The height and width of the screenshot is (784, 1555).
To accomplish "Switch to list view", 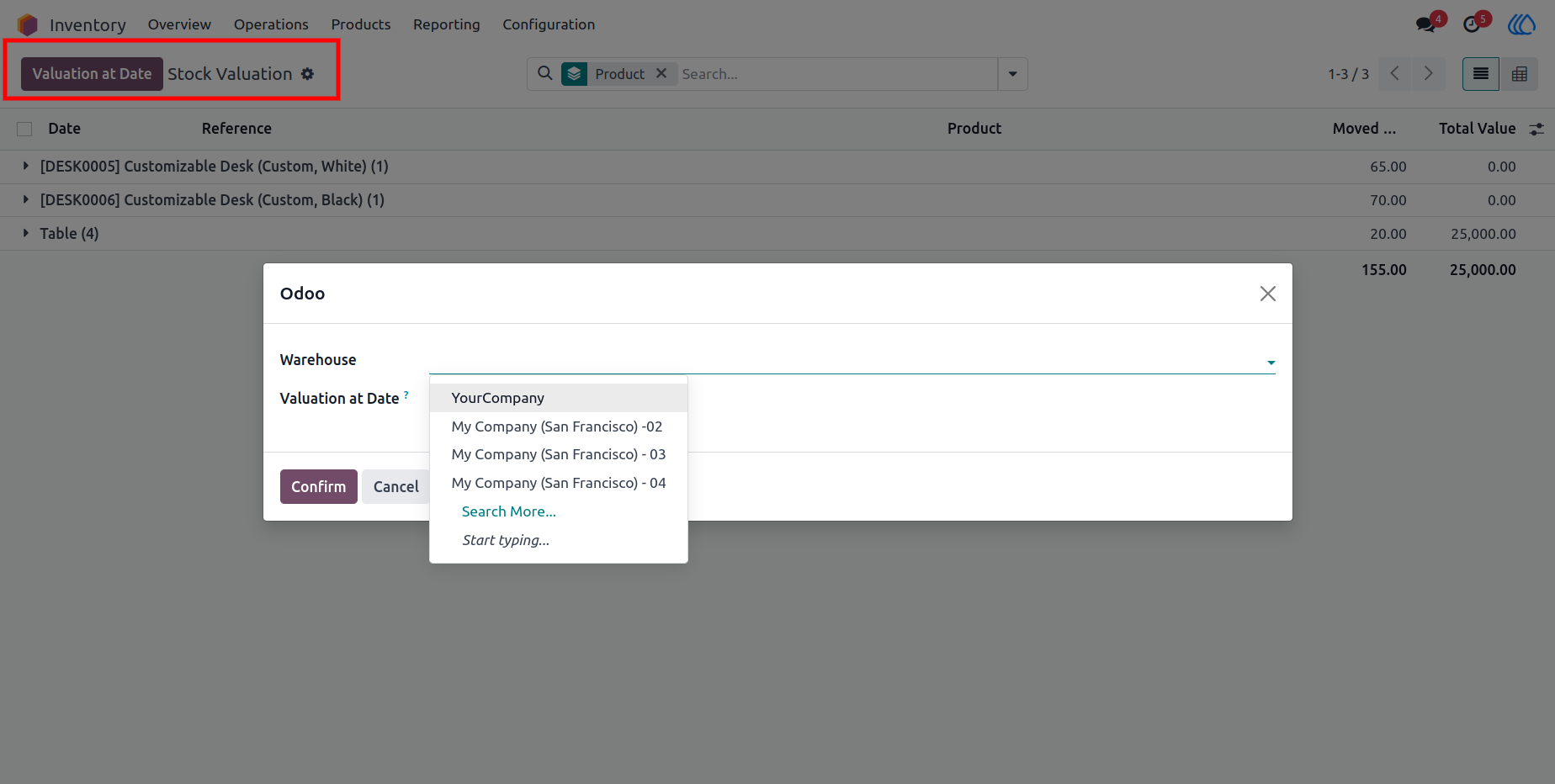I will (x=1481, y=74).
